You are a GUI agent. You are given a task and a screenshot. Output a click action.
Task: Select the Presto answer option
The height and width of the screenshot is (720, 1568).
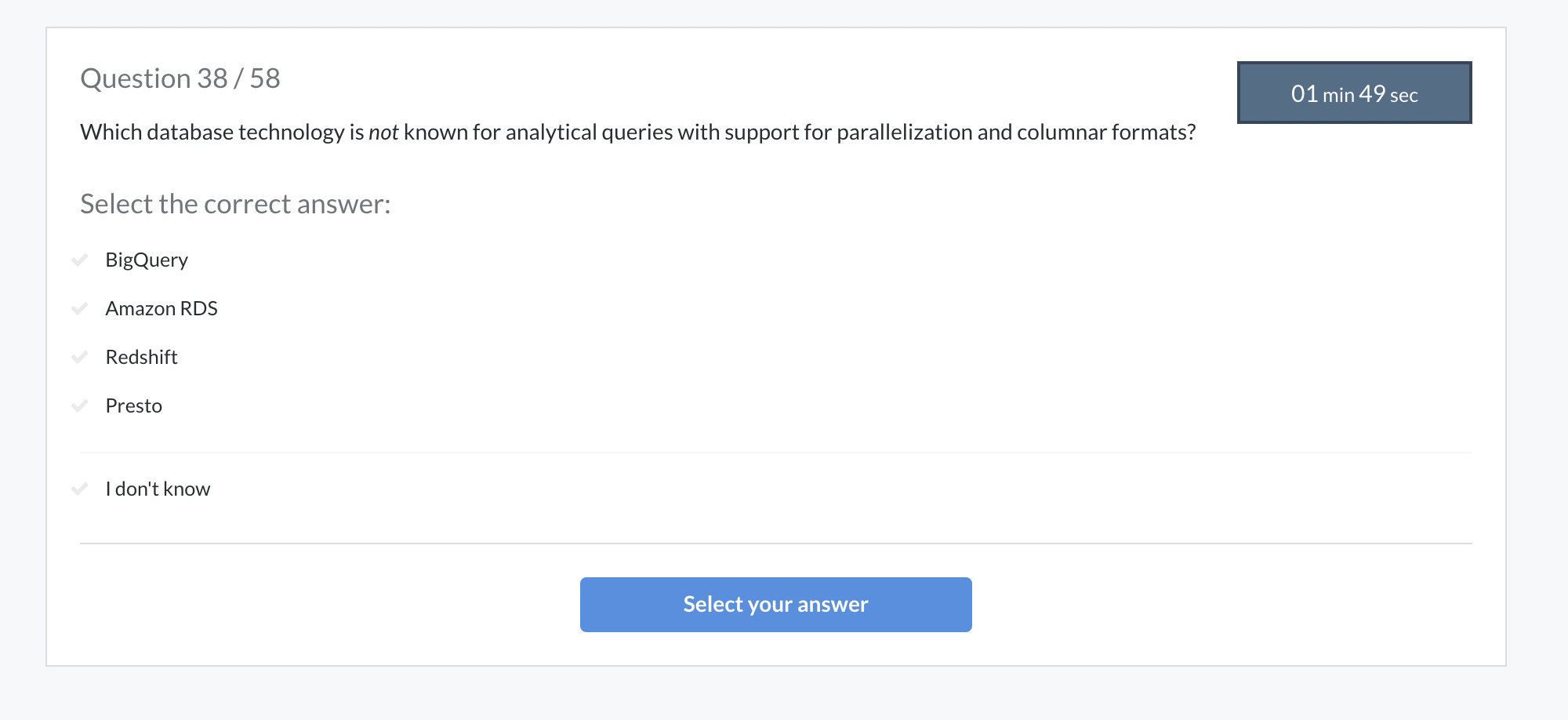click(133, 405)
